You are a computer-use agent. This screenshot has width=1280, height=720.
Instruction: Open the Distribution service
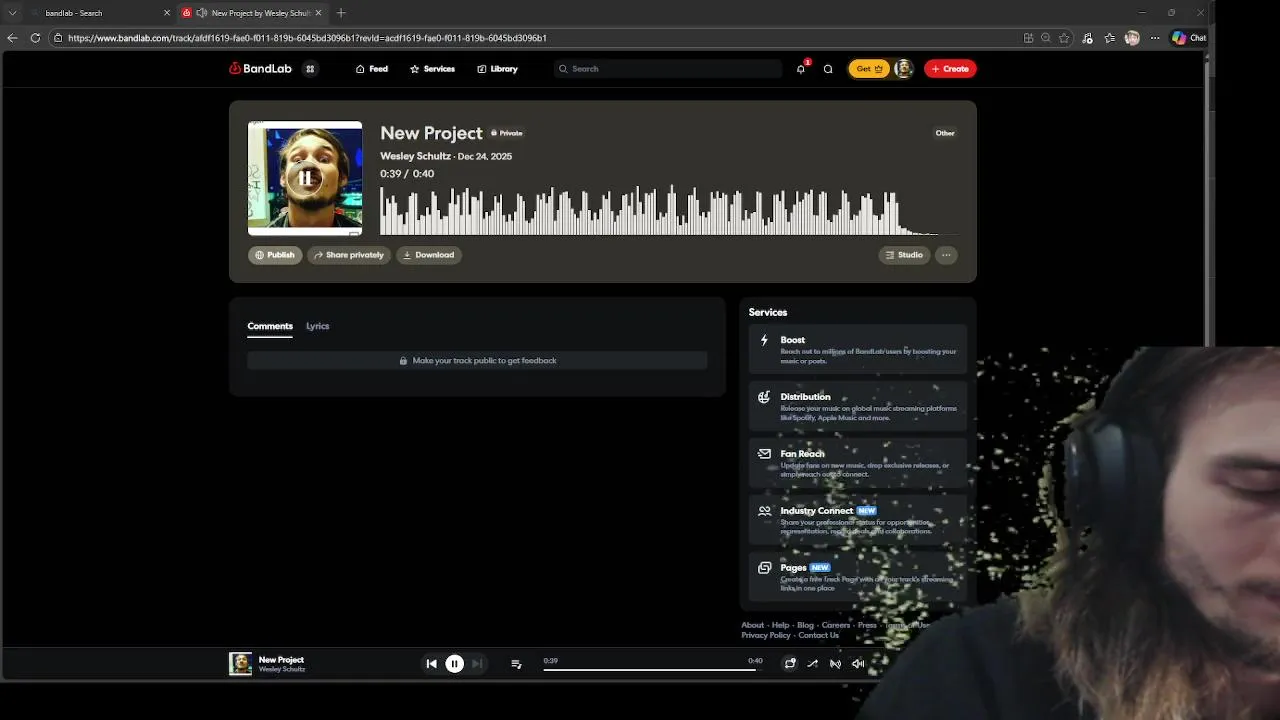point(858,406)
